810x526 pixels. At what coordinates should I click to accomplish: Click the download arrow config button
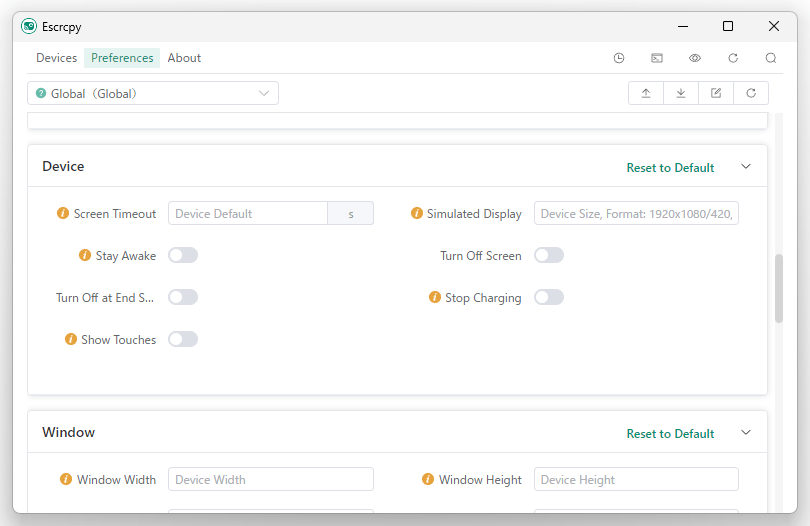(681, 93)
